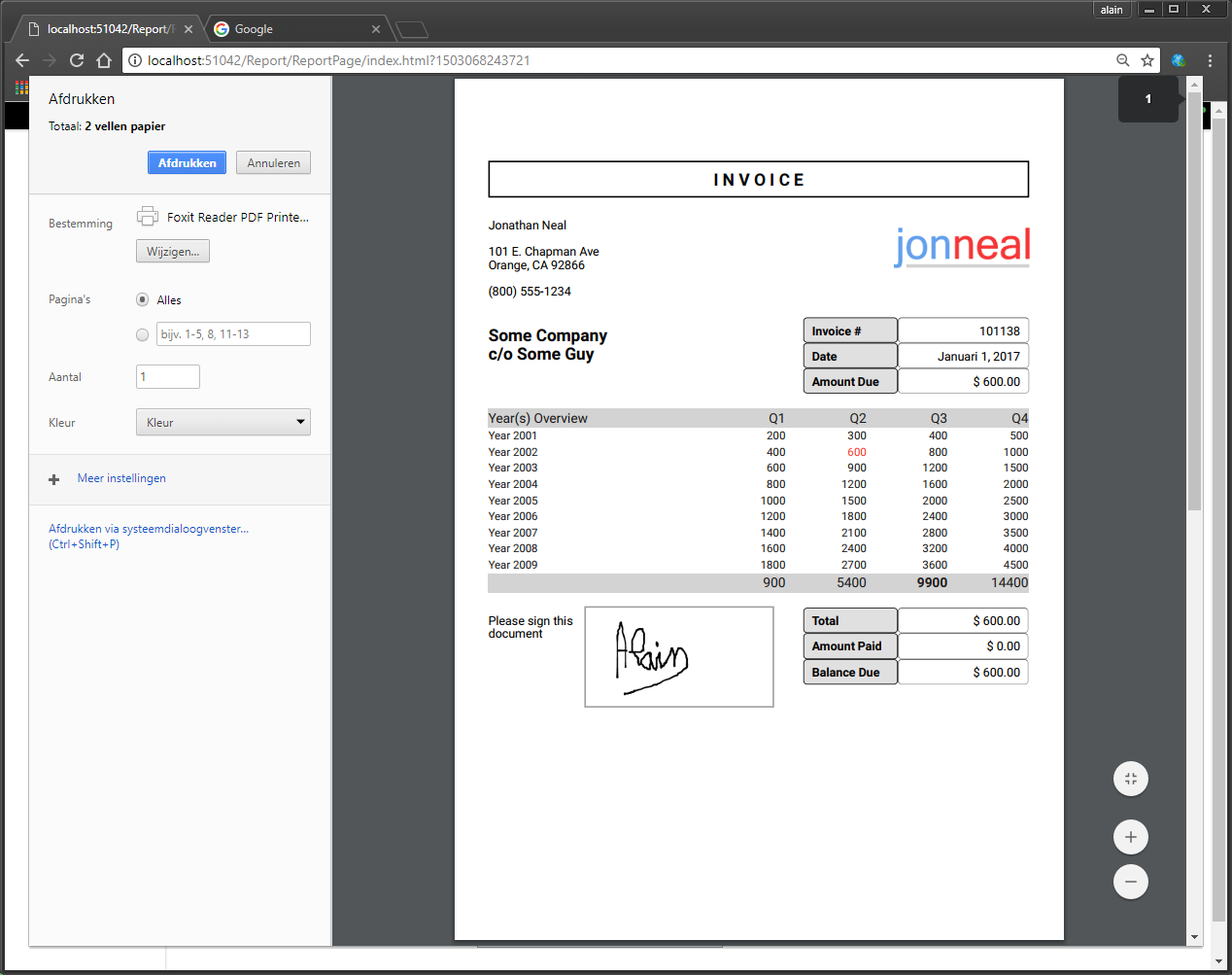Open the Kleur dropdown
1232x975 pixels.
point(222,422)
